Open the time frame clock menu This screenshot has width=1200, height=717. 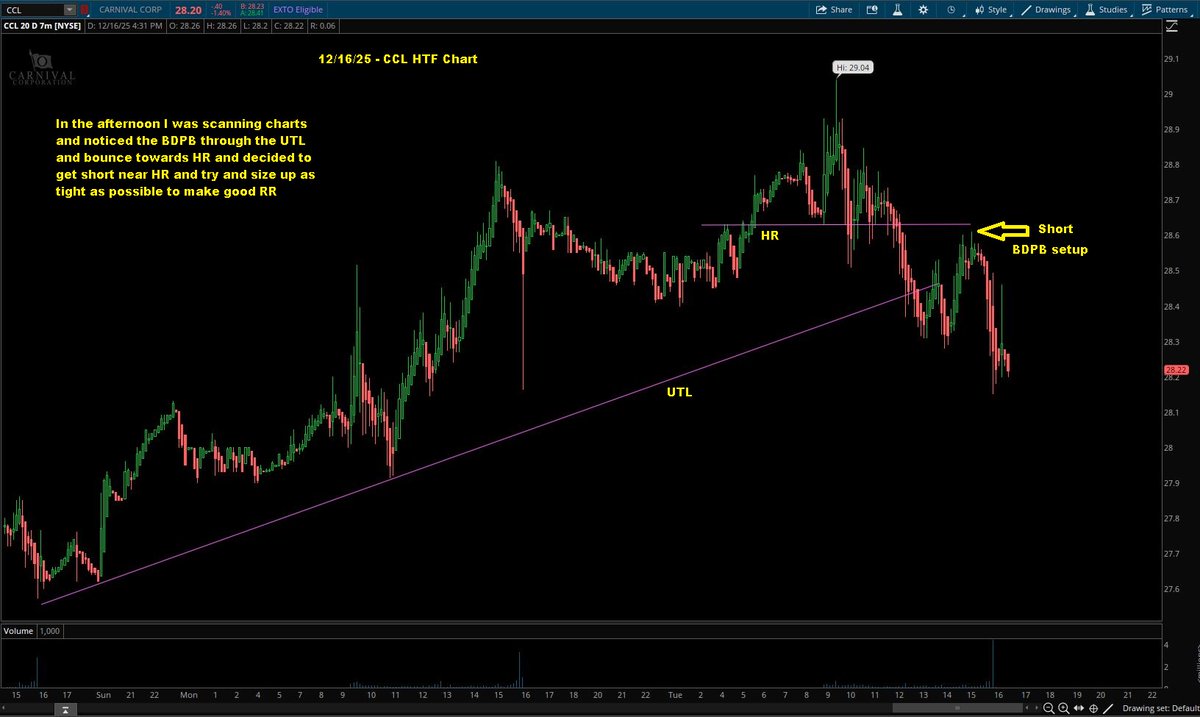952,10
